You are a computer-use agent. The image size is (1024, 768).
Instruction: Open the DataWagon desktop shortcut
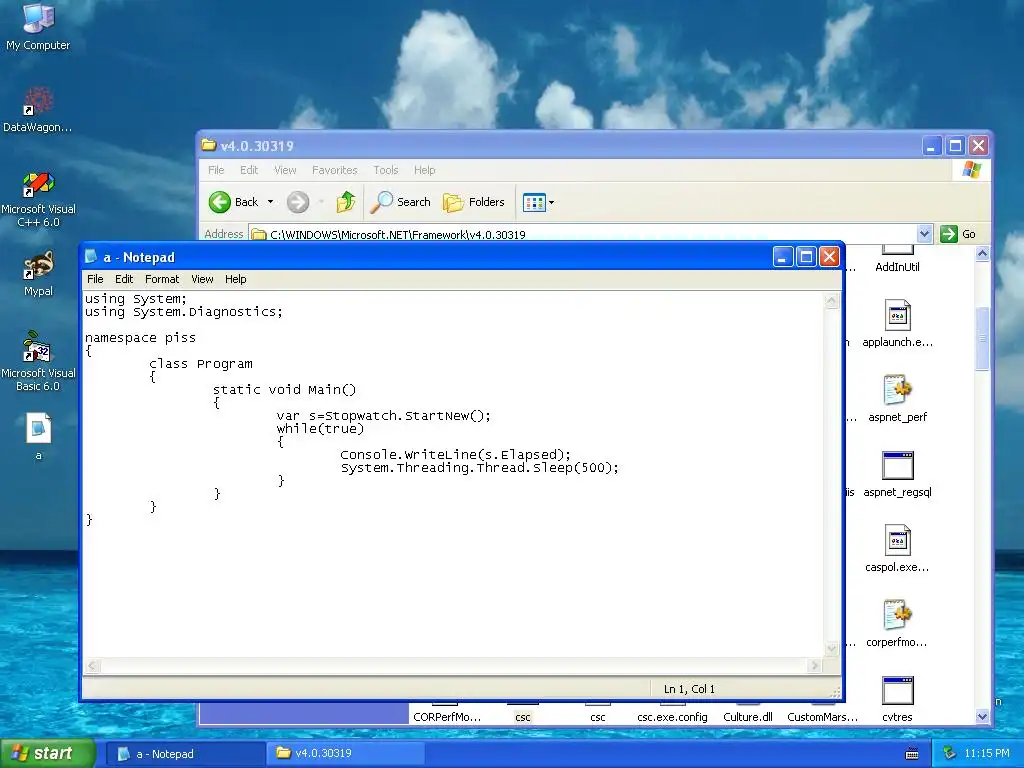pyautogui.click(x=38, y=110)
